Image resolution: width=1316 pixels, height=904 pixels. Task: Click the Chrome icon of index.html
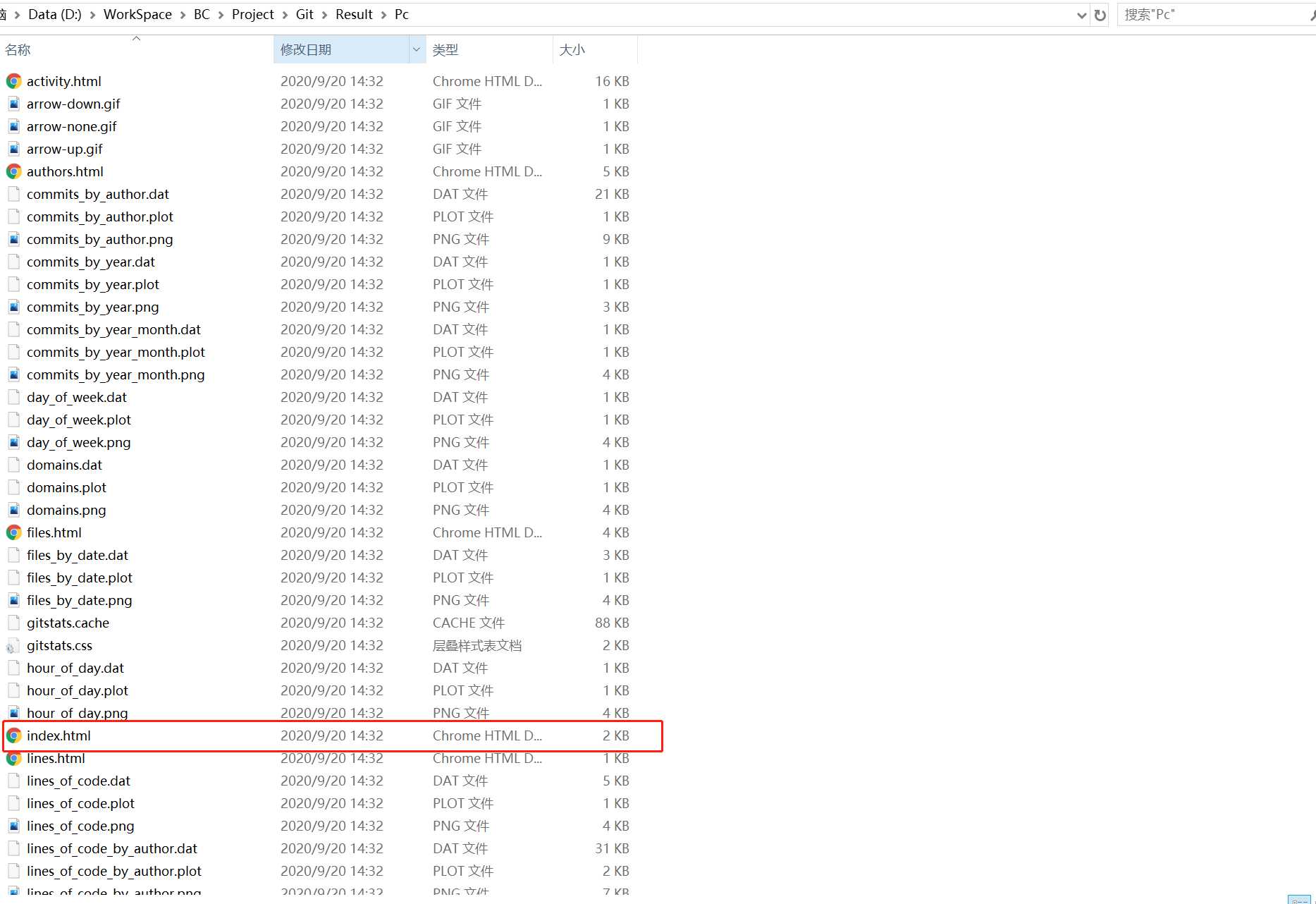coord(13,735)
